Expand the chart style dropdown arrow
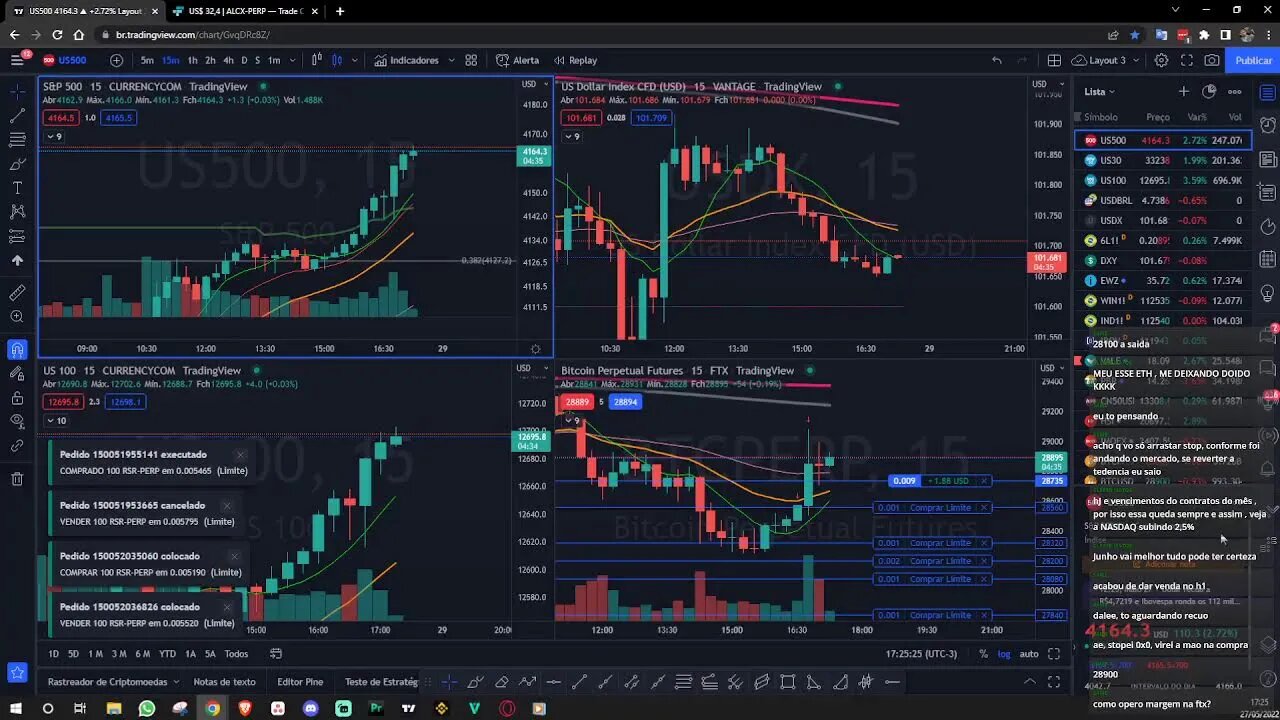1280x720 pixels. click(354, 60)
